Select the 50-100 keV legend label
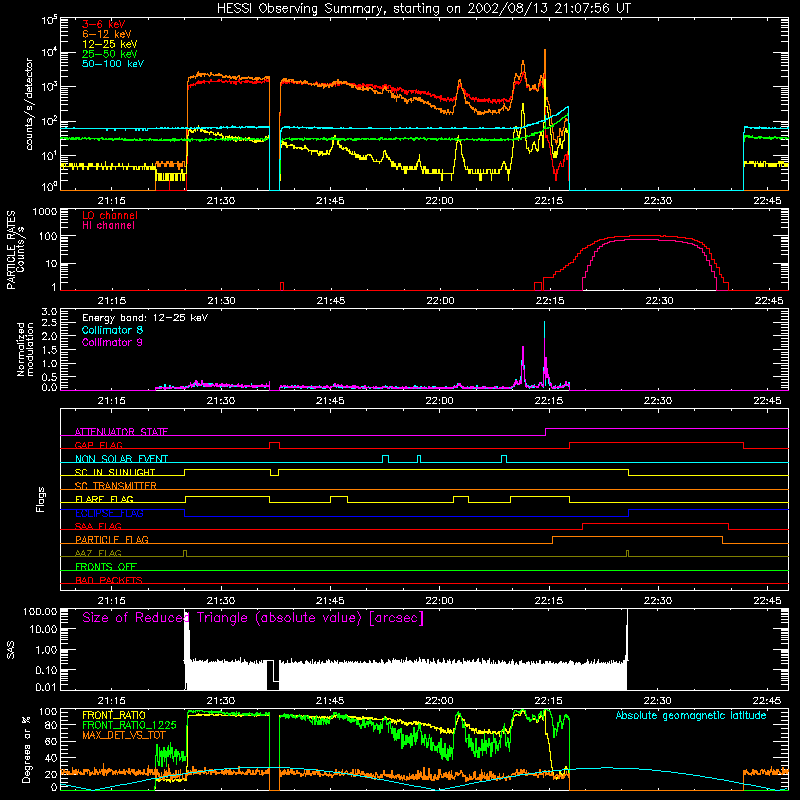This screenshot has width=800, height=800. 113,64
